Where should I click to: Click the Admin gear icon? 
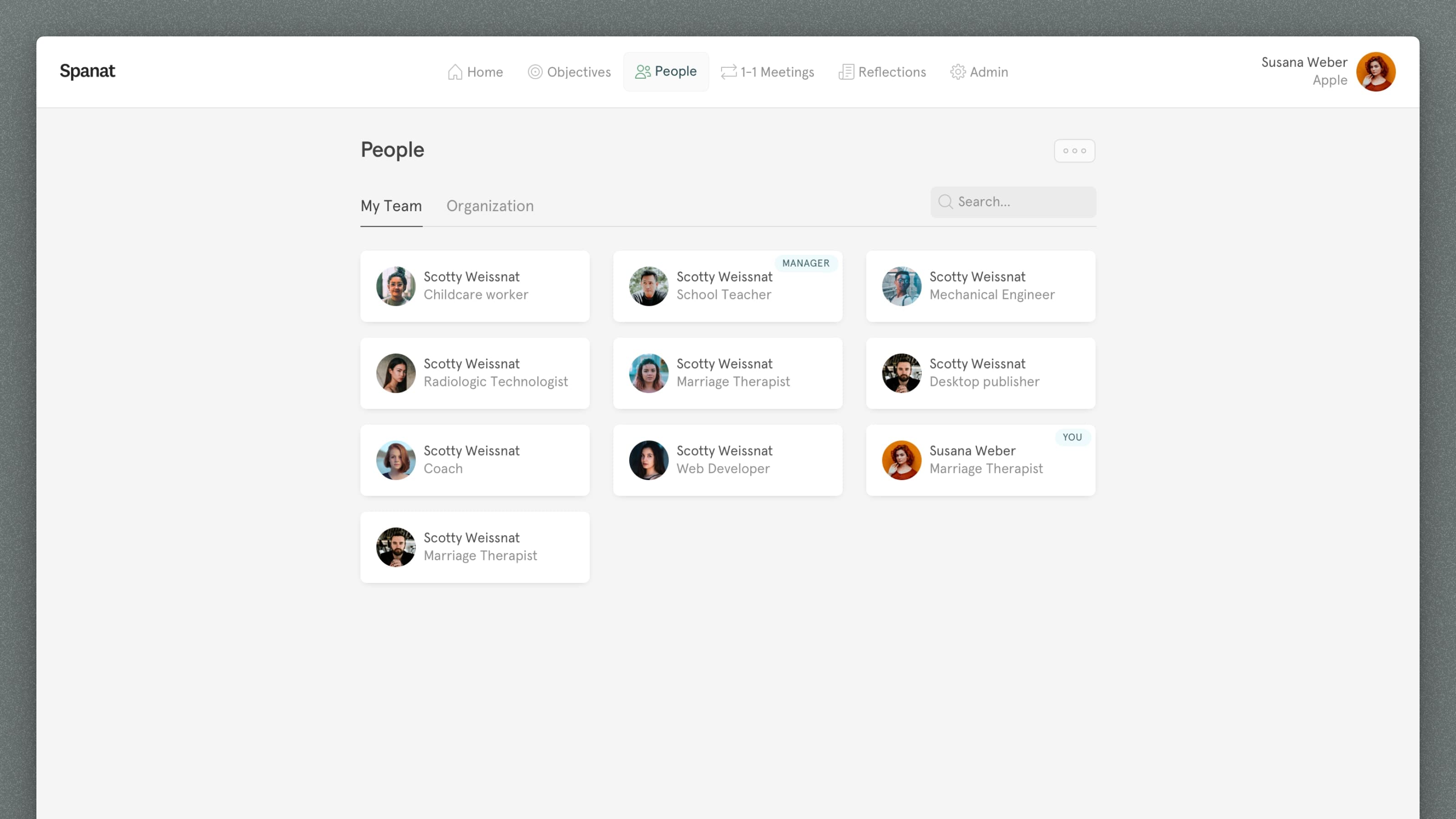coord(957,72)
